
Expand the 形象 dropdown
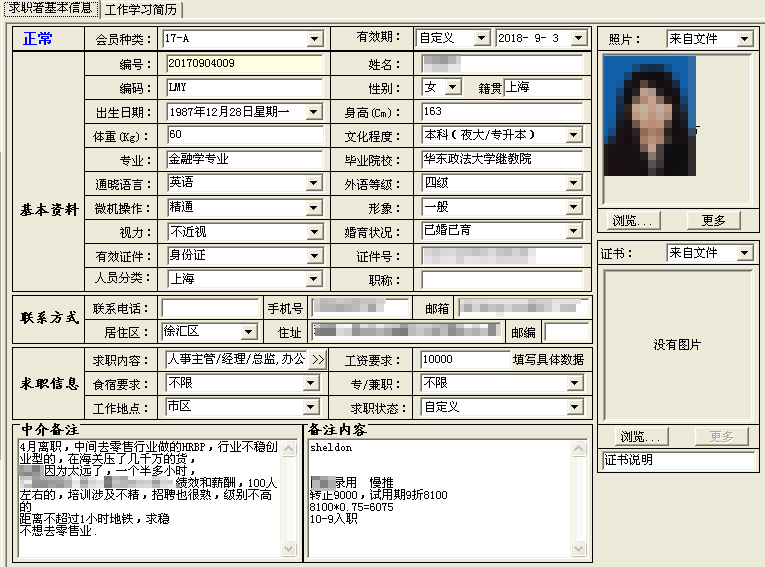574,207
